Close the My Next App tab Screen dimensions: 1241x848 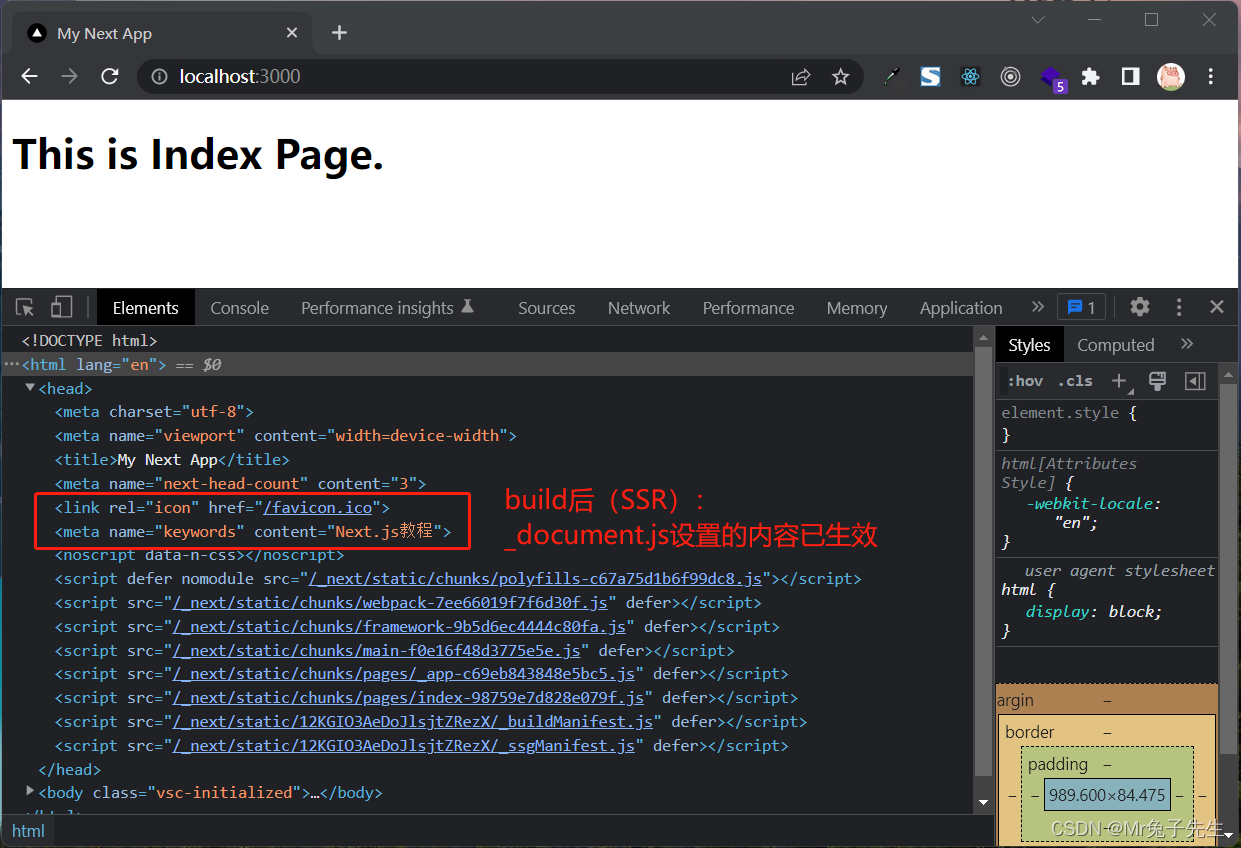tap(292, 33)
